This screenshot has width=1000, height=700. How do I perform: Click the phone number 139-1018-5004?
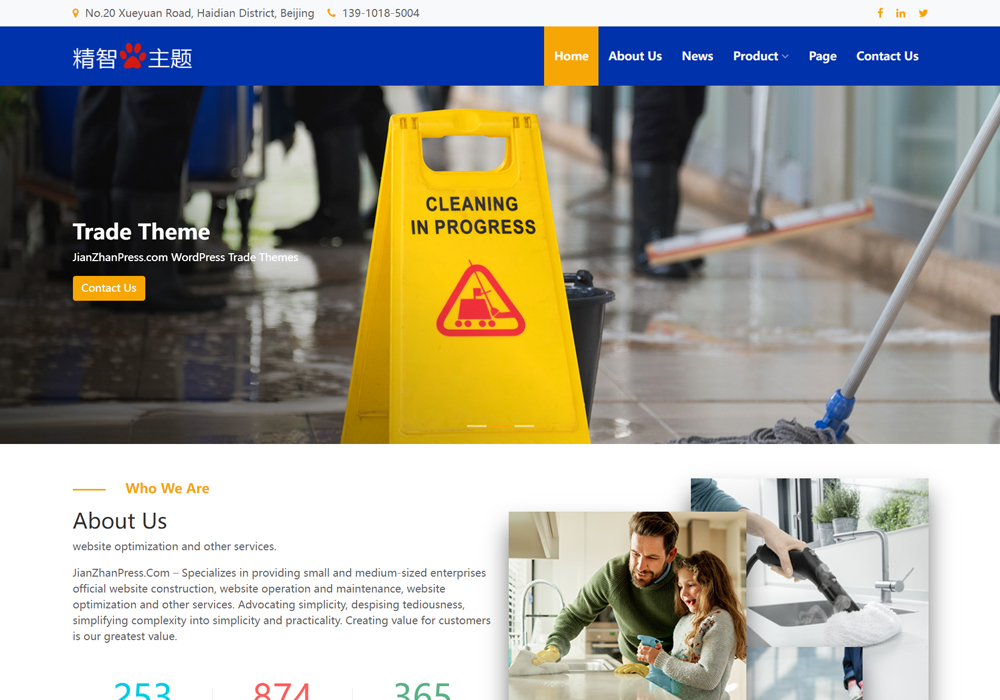point(381,13)
